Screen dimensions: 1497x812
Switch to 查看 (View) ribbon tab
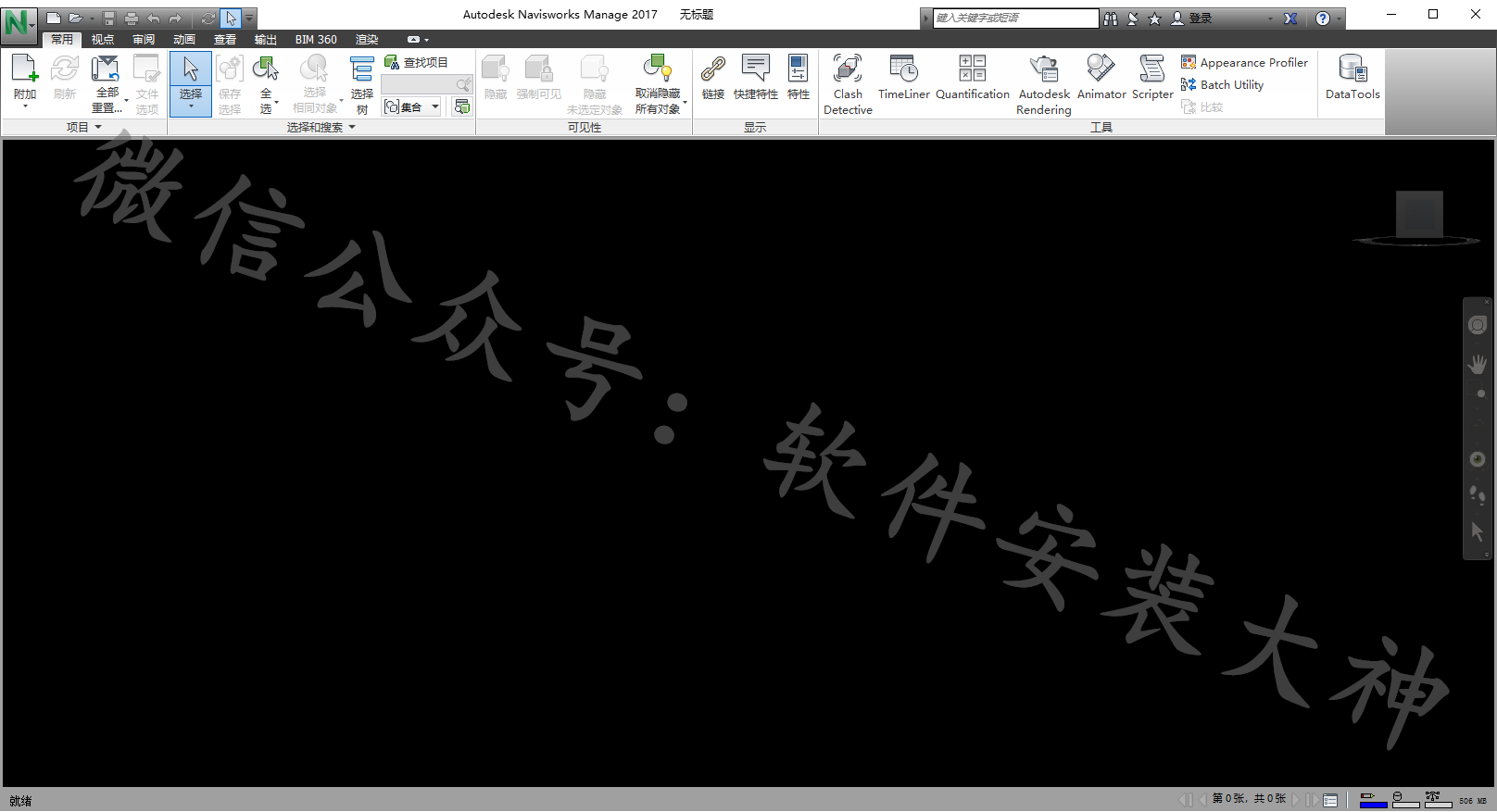[x=225, y=39]
